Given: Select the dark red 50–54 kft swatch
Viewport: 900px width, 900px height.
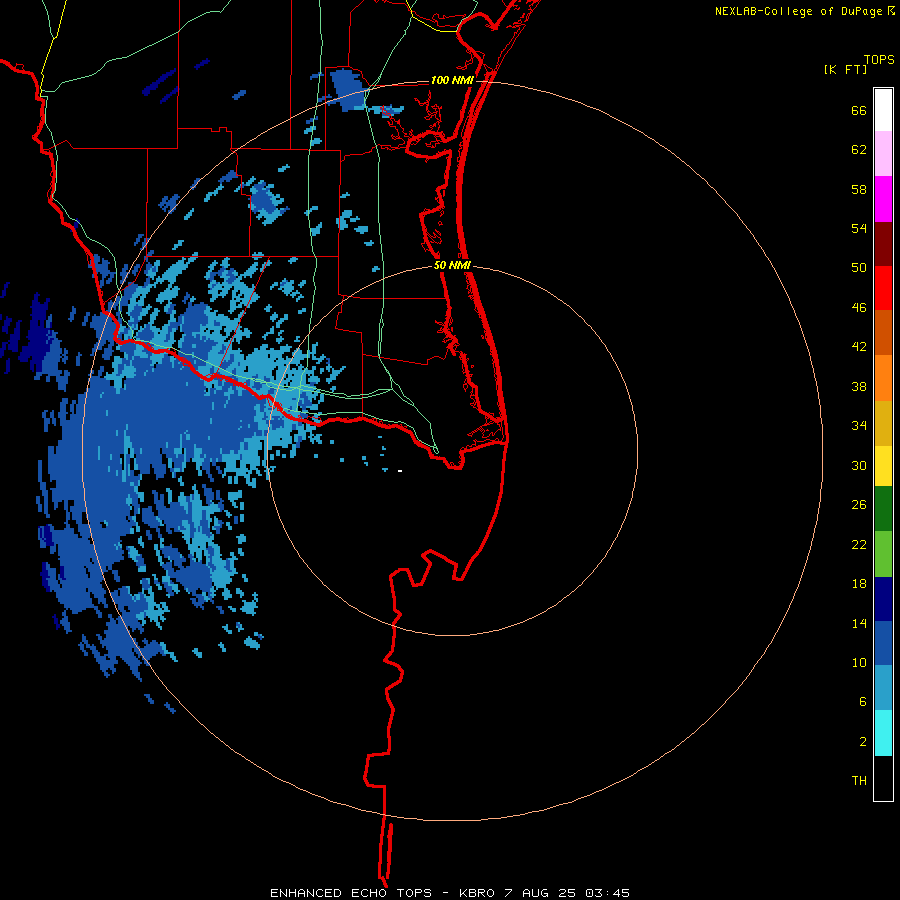Looking at the screenshot, I should pyautogui.click(x=883, y=244).
